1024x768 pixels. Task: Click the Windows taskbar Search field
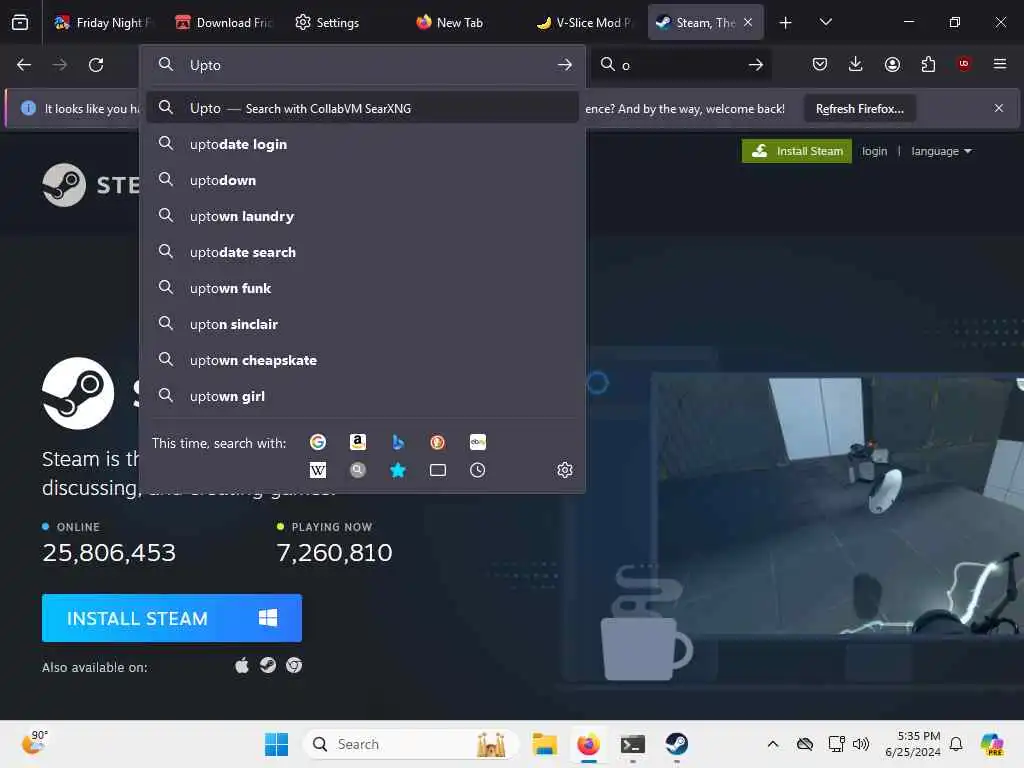[x=411, y=744]
